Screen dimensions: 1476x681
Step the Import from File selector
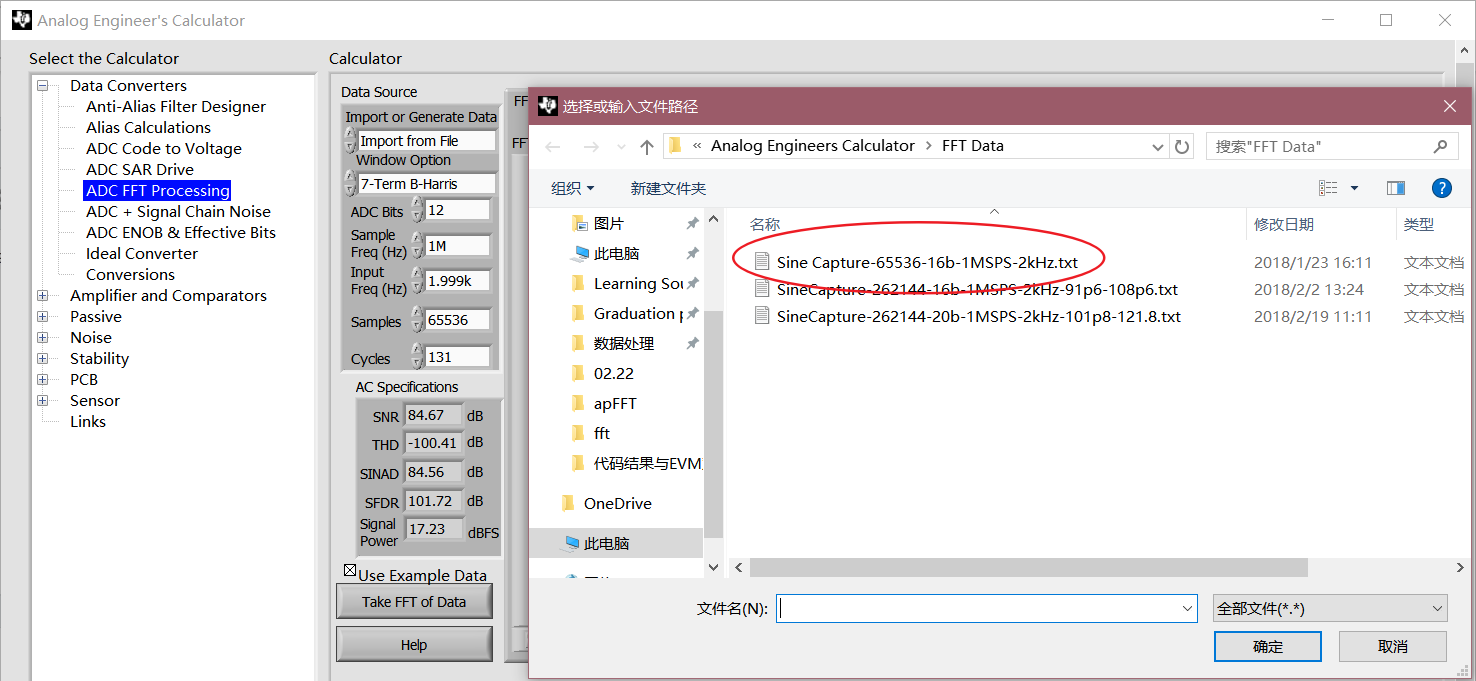pyautogui.click(x=349, y=140)
